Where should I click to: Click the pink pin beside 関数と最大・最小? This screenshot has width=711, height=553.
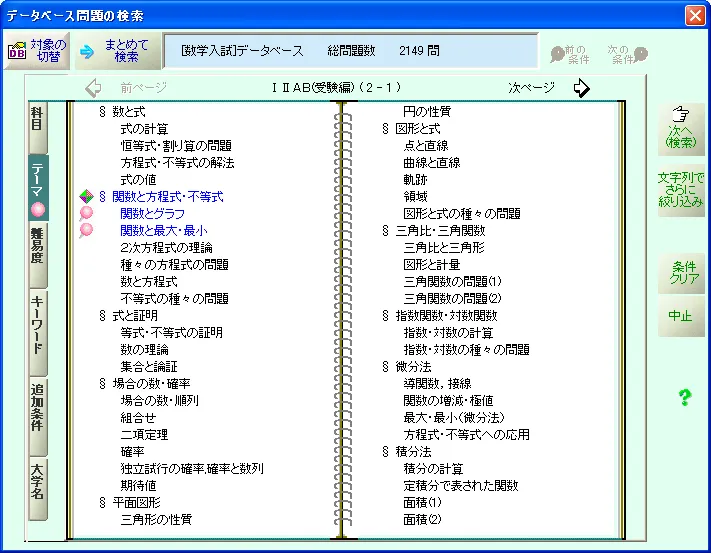86,230
